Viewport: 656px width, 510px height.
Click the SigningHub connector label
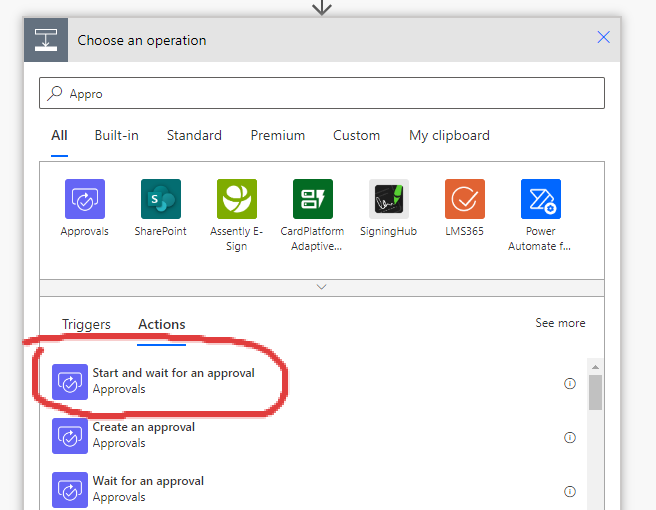(x=389, y=231)
